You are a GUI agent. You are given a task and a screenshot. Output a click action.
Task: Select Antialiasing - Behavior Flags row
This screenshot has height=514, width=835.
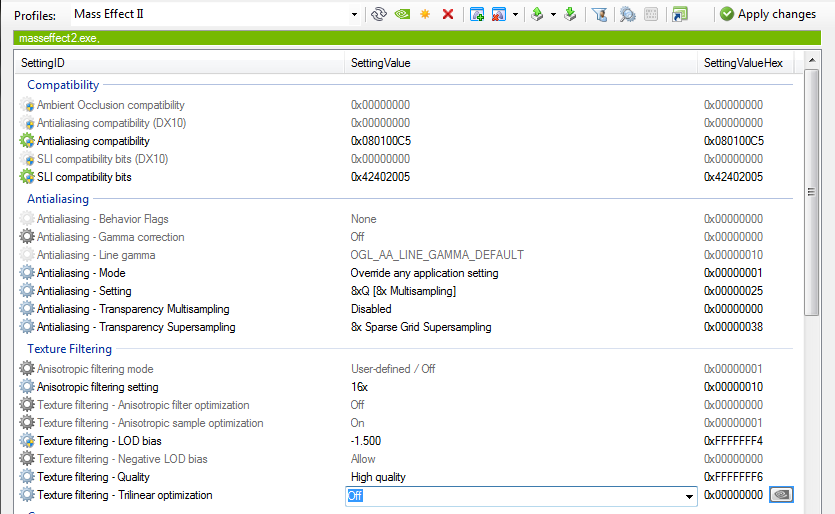coord(405,219)
